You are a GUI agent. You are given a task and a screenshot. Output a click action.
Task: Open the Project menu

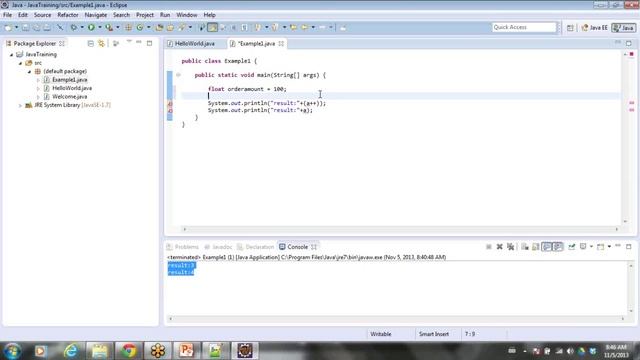(x=145, y=15)
